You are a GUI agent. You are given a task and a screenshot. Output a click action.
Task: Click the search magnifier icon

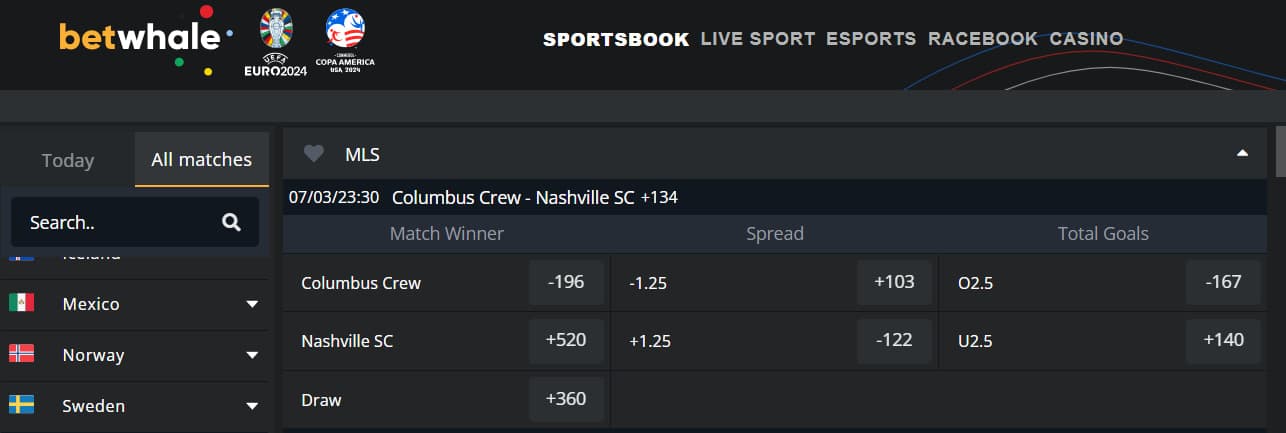(231, 222)
